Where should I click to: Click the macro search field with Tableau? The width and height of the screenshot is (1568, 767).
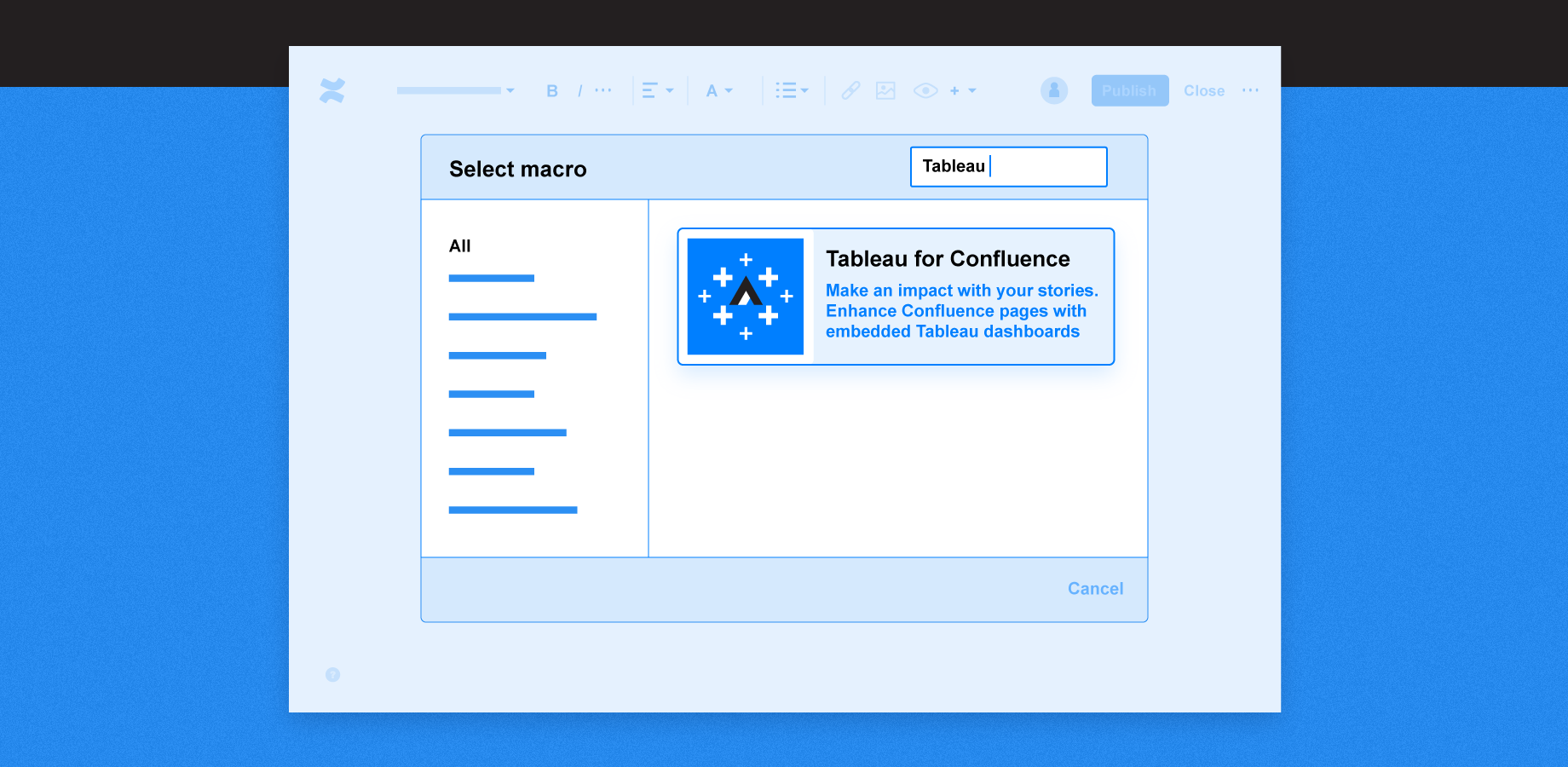[1009, 166]
